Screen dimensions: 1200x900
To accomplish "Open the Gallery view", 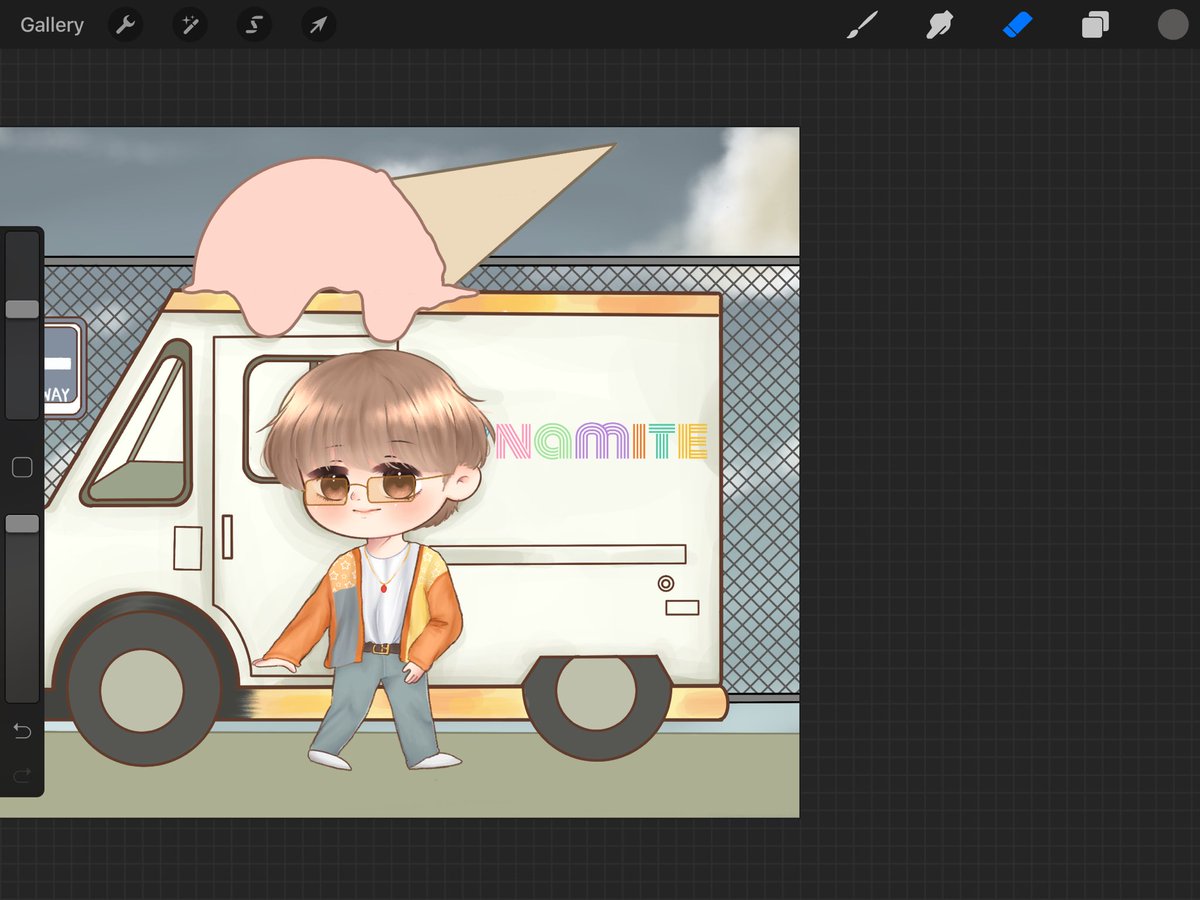I will click(52, 25).
